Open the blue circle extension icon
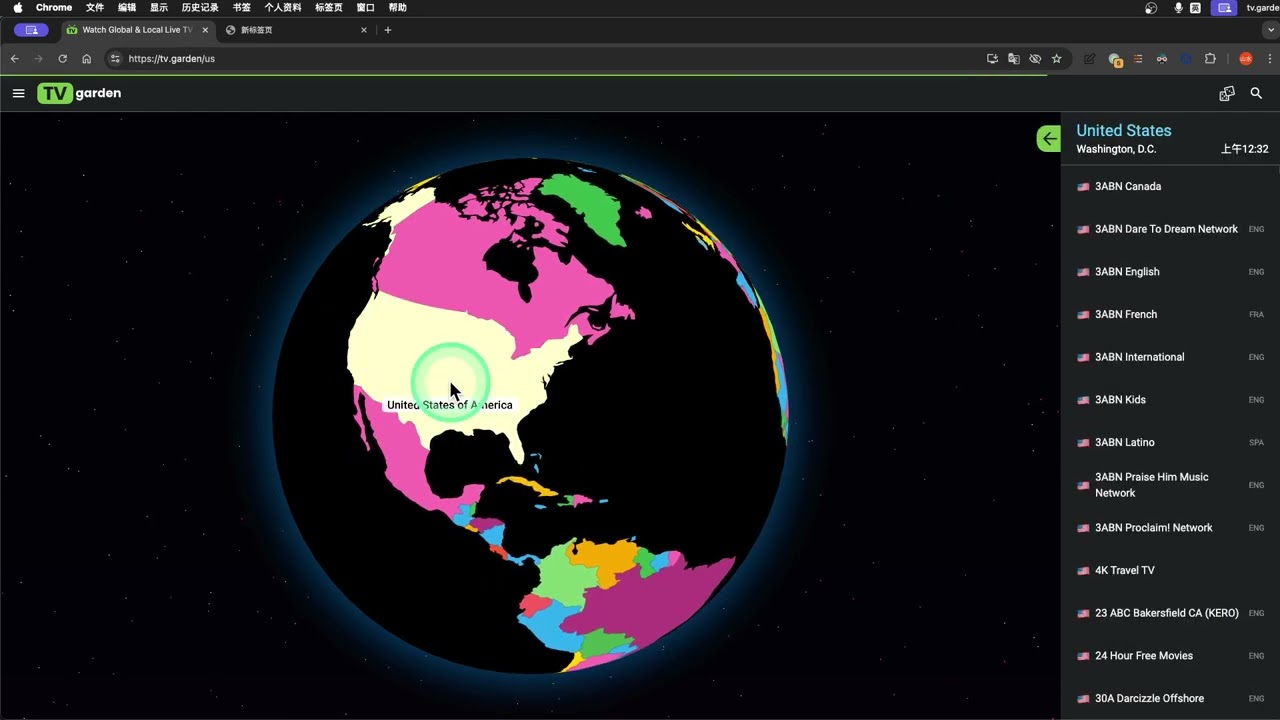The width and height of the screenshot is (1280, 720). point(1186,59)
